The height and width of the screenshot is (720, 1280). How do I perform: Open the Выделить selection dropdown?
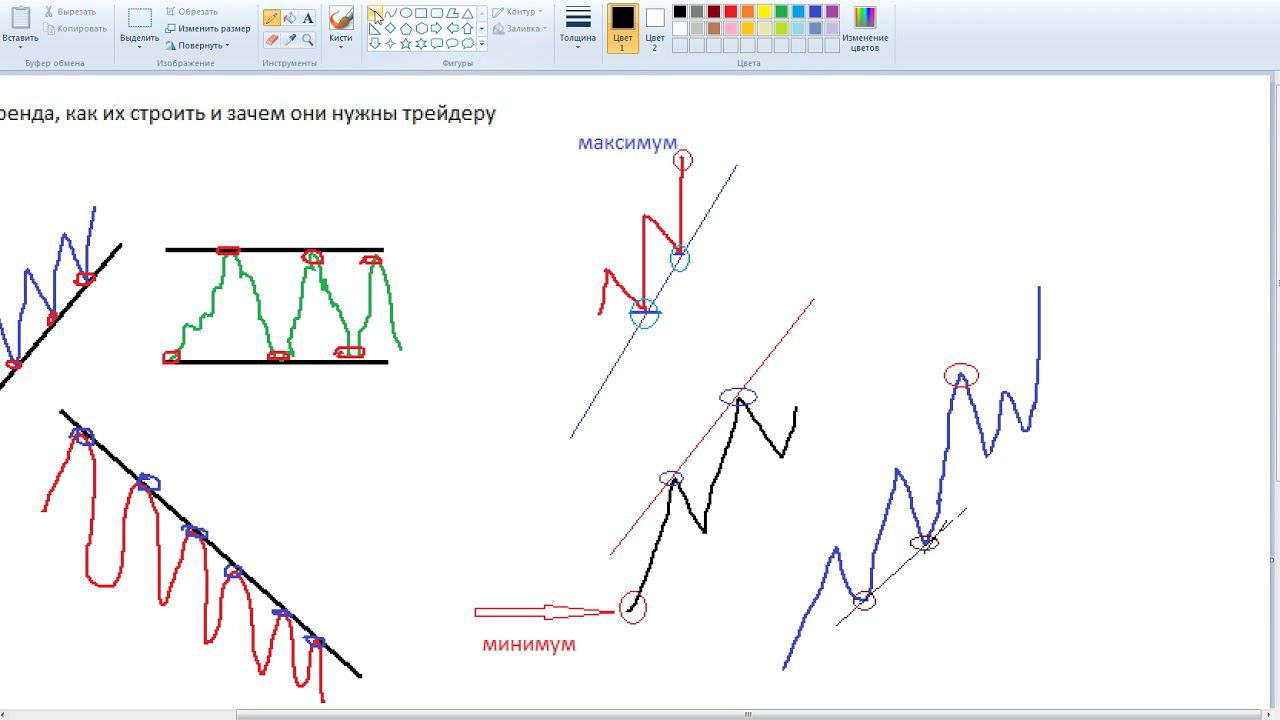pos(139,47)
